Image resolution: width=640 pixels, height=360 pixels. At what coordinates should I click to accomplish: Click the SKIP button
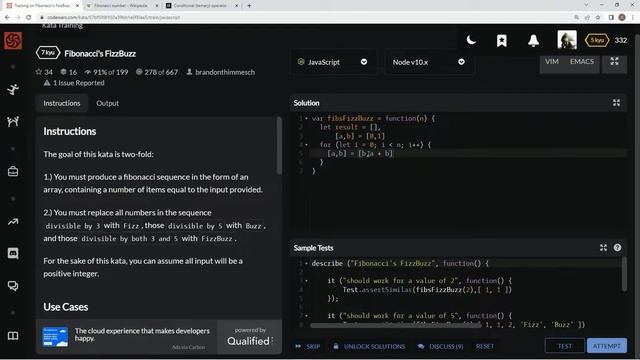[x=308, y=346]
